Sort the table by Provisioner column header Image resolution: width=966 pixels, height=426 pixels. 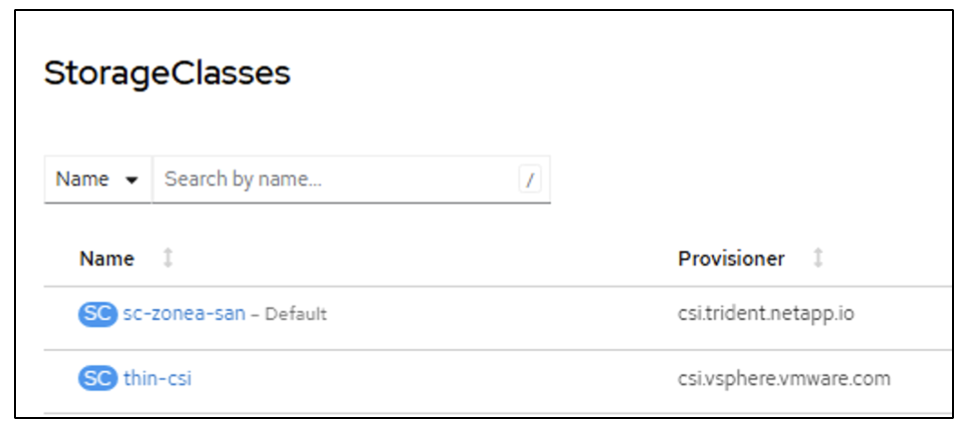731,259
